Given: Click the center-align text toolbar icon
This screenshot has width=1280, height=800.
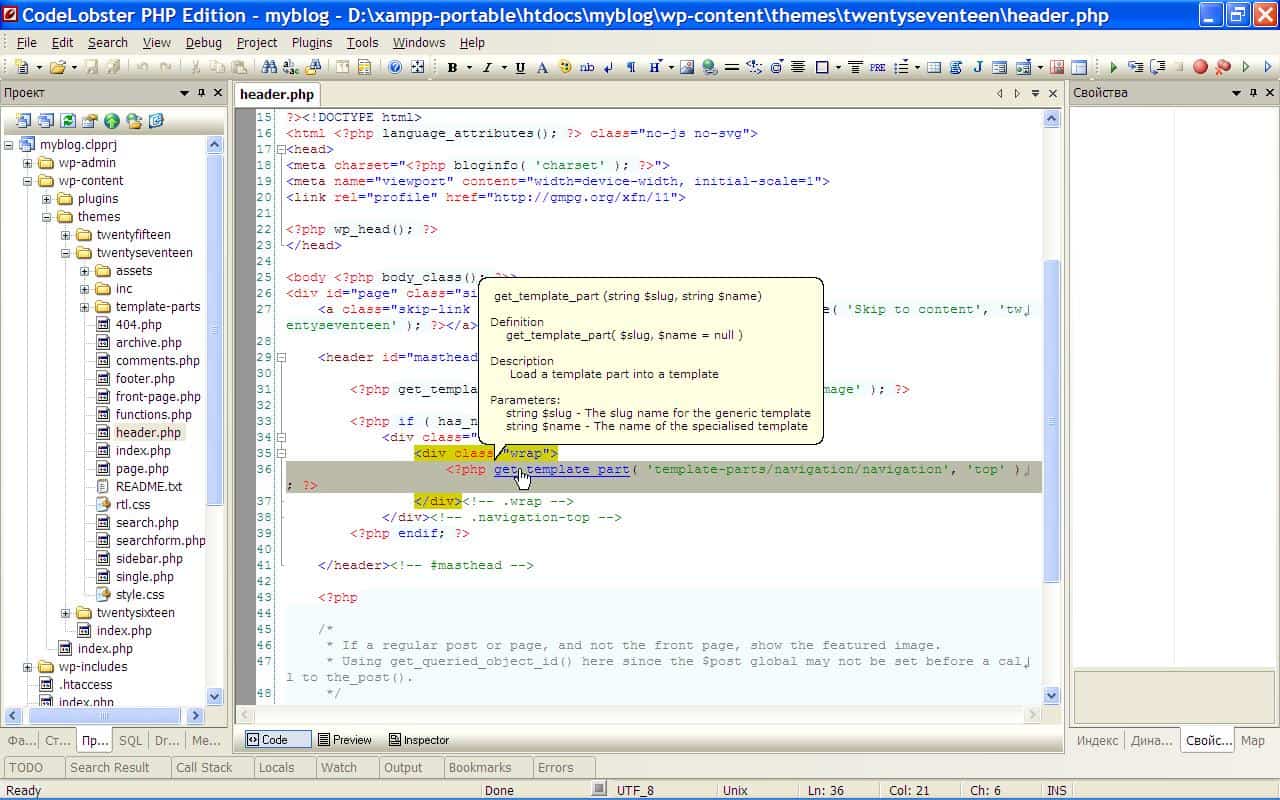Looking at the screenshot, I should pyautogui.click(x=798, y=67).
